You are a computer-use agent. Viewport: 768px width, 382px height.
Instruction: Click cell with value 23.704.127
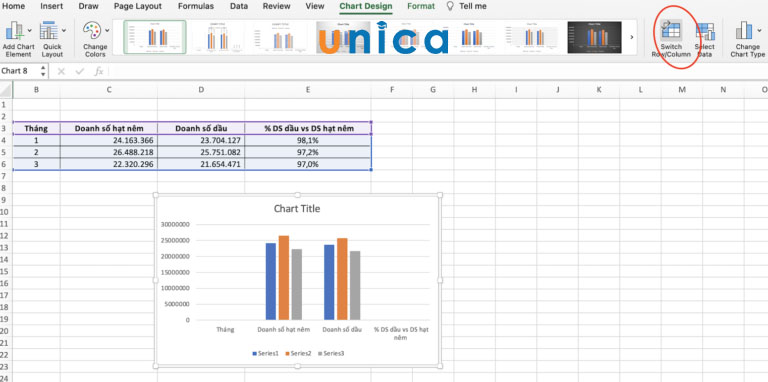point(201,140)
